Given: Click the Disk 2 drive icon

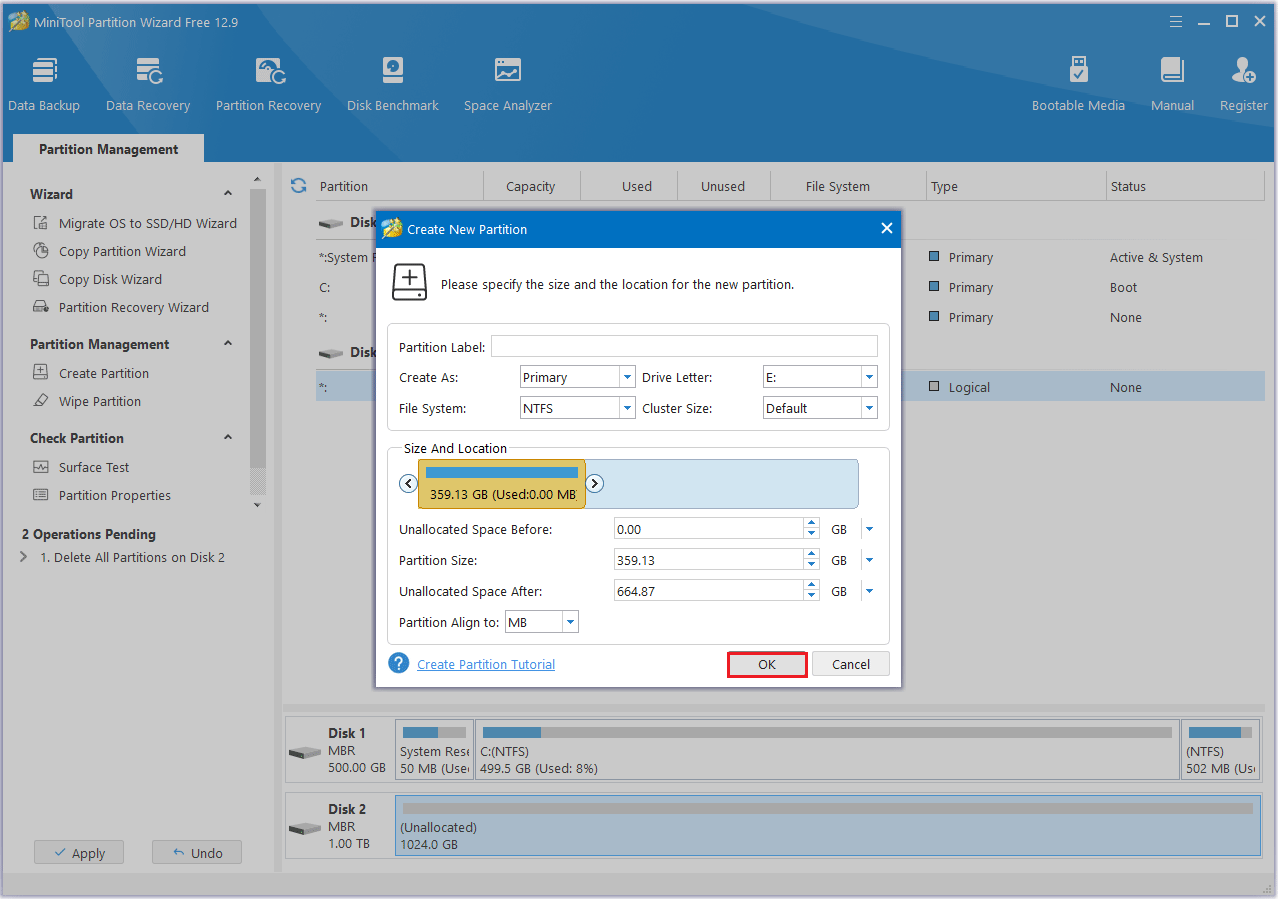Looking at the screenshot, I should pyautogui.click(x=304, y=828).
